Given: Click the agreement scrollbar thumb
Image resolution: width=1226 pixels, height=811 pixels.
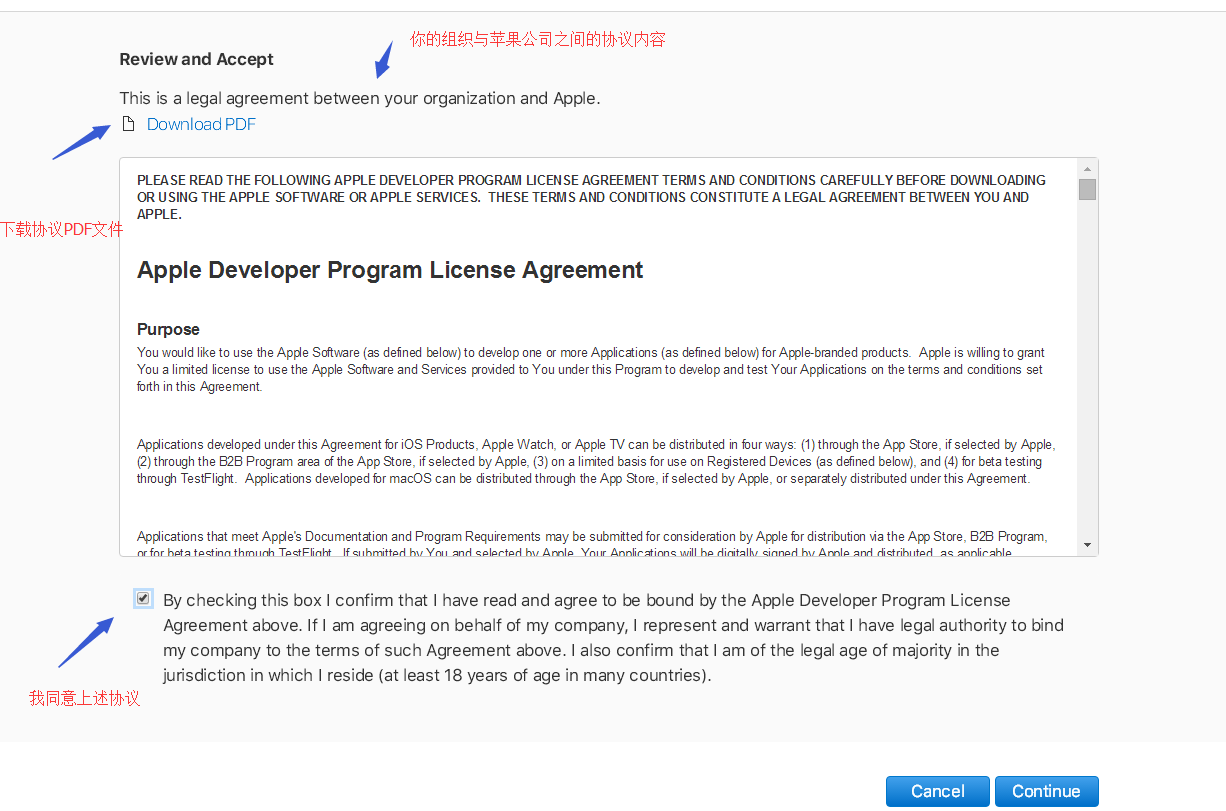Looking at the screenshot, I should (1087, 189).
